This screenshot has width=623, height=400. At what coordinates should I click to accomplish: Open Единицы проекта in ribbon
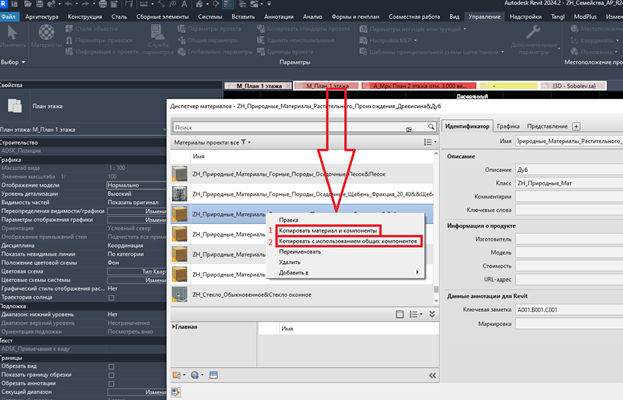(285, 52)
